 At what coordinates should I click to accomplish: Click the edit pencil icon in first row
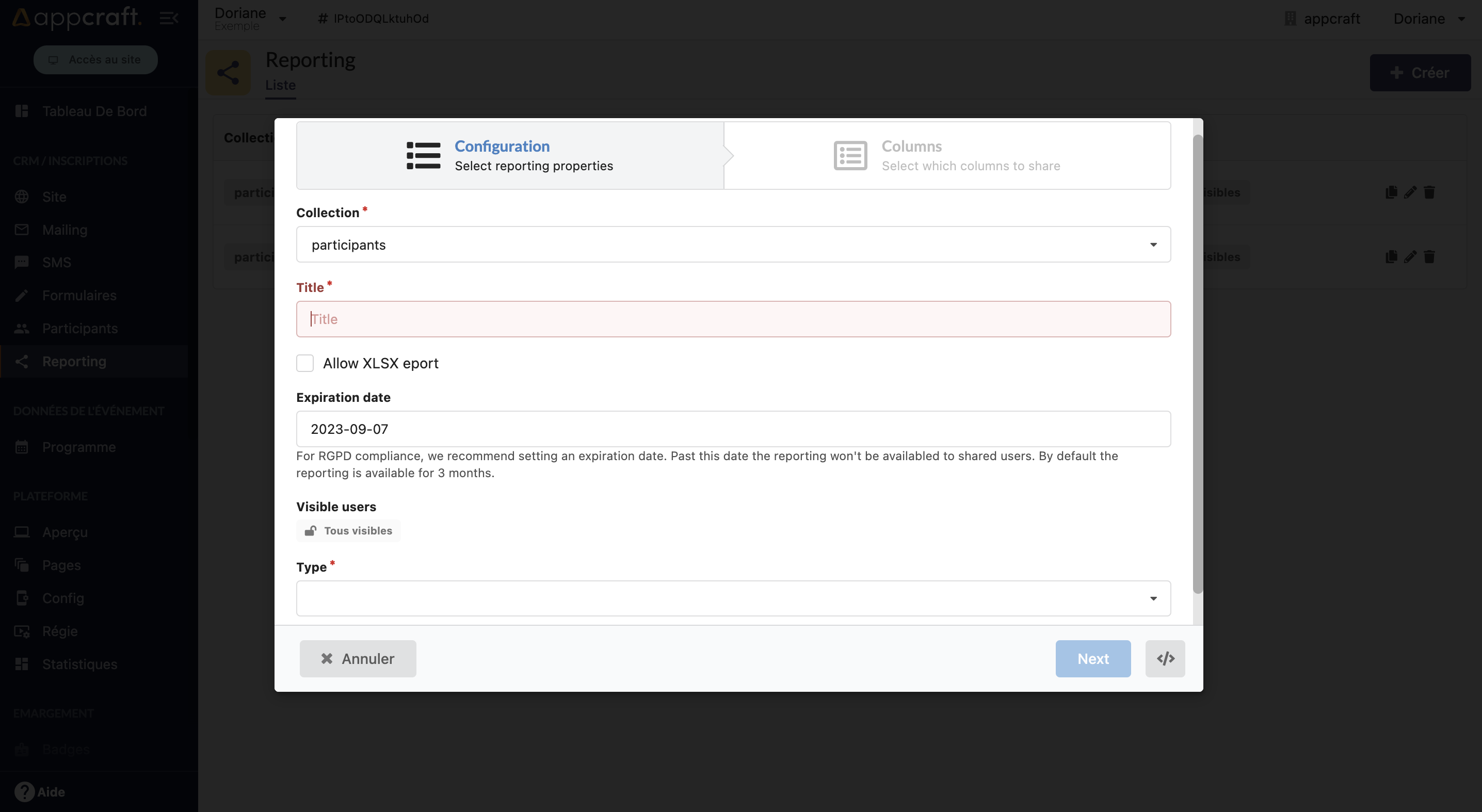(x=1410, y=192)
